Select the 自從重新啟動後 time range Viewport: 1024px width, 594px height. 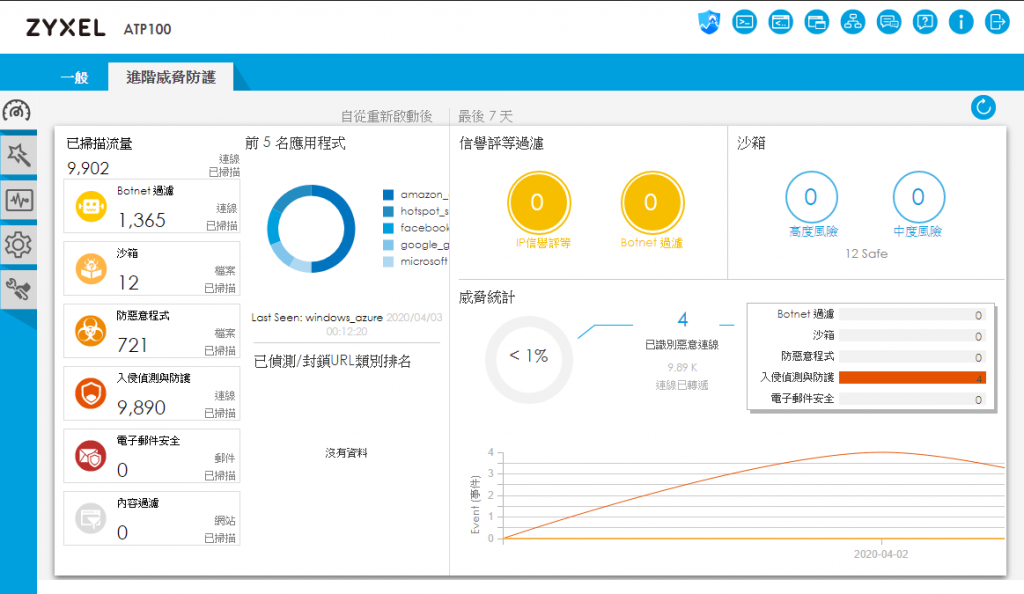coord(387,116)
